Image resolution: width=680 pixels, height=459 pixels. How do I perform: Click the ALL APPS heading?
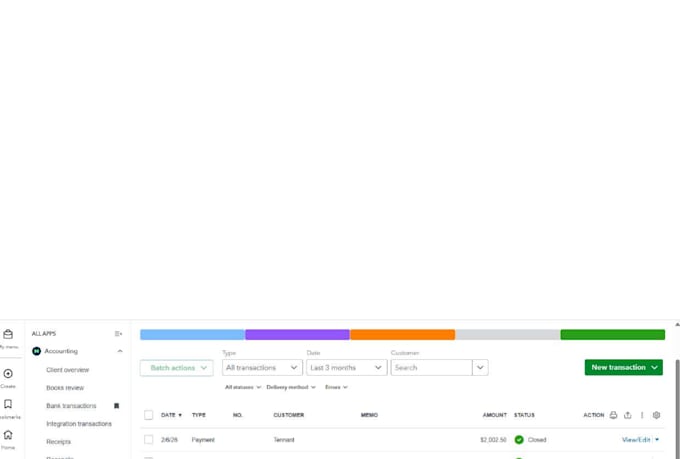click(x=44, y=334)
